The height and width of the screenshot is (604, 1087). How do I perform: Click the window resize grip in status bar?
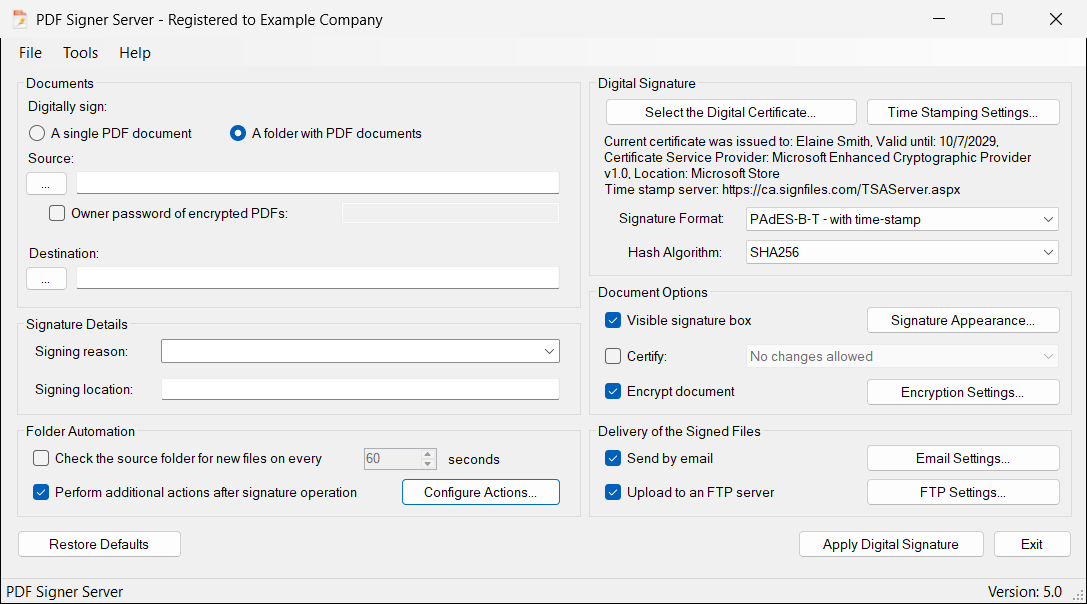(x=1078, y=594)
